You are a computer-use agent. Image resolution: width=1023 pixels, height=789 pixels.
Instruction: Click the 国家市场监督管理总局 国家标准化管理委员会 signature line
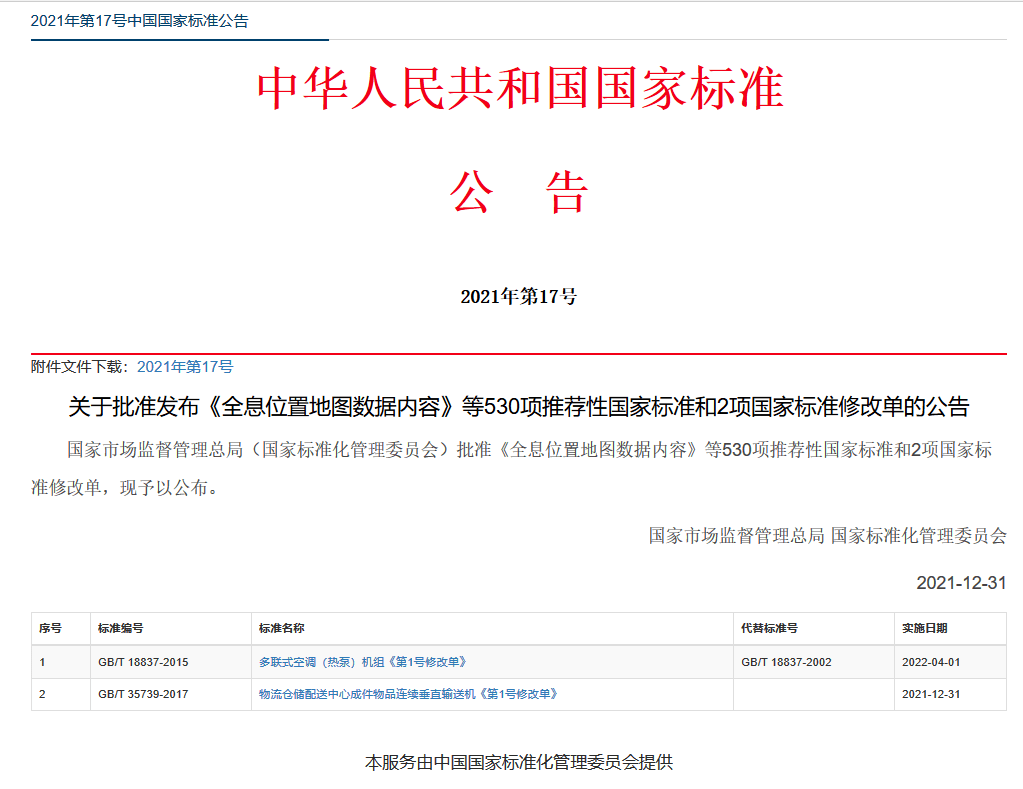pyautogui.click(x=827, y=535)
